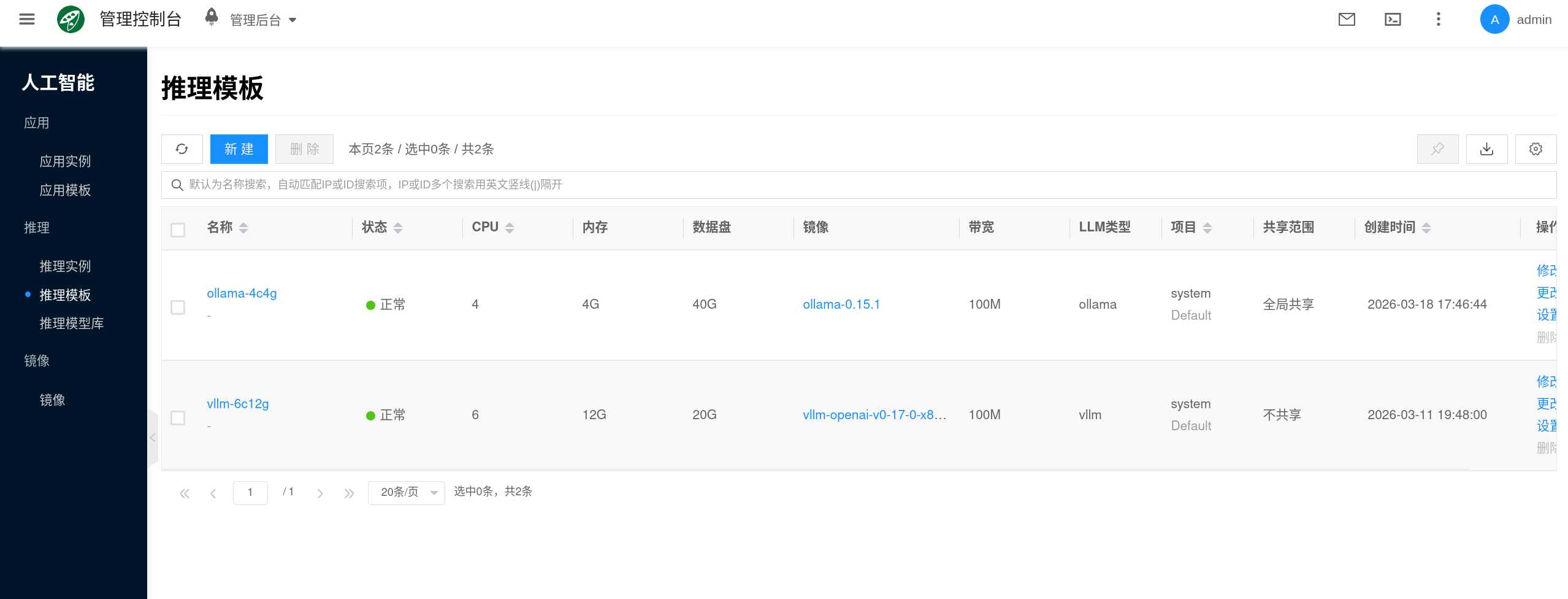Go to the next page arrow
Screen dimensions: 1568x599
pyautogui.click(x=319, y=493)
